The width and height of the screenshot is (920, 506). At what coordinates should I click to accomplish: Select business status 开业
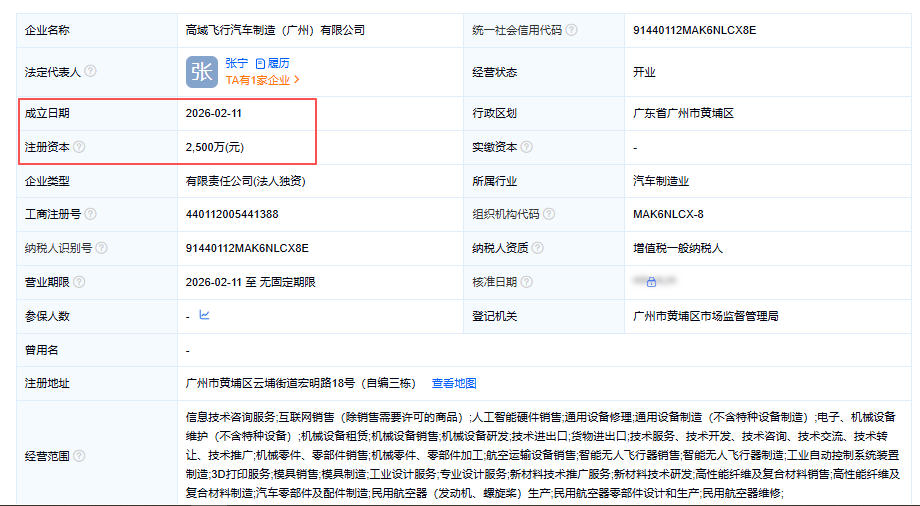tap(644, 72)
